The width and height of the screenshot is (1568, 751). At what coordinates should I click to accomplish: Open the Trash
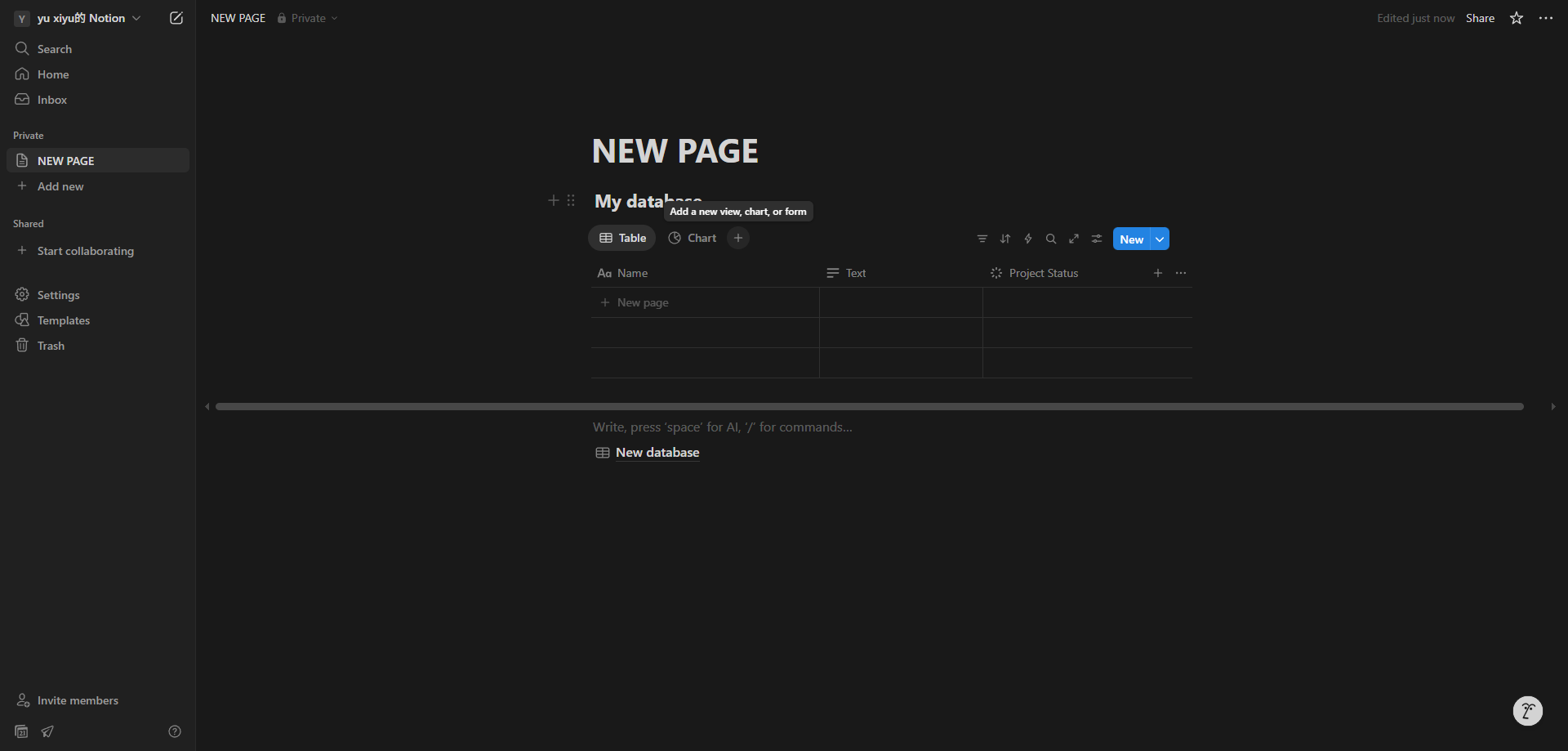pos(98,346)
